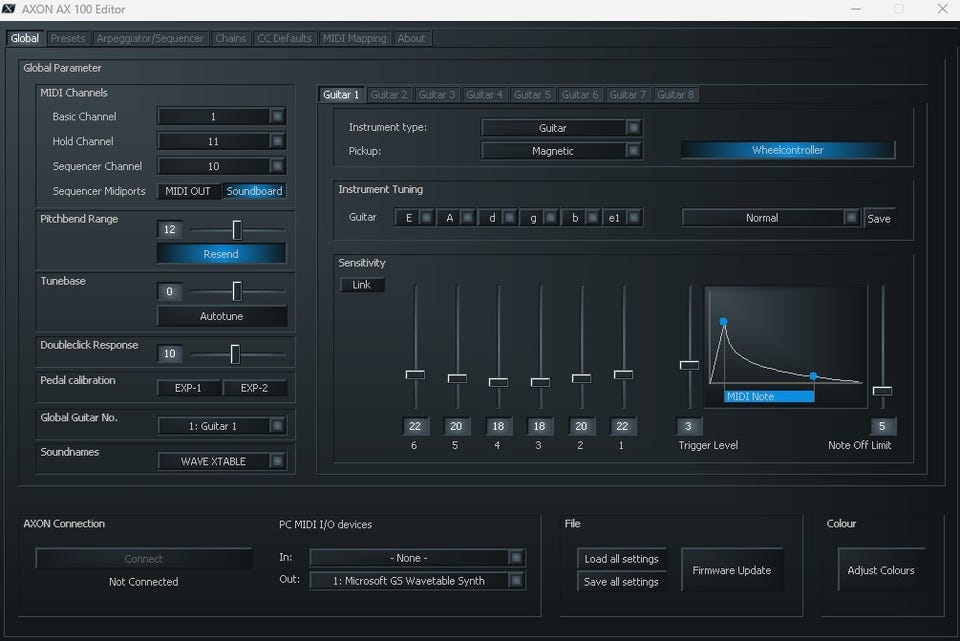Click the Firmware Update button
960x641 pixels.
(731, 570)
